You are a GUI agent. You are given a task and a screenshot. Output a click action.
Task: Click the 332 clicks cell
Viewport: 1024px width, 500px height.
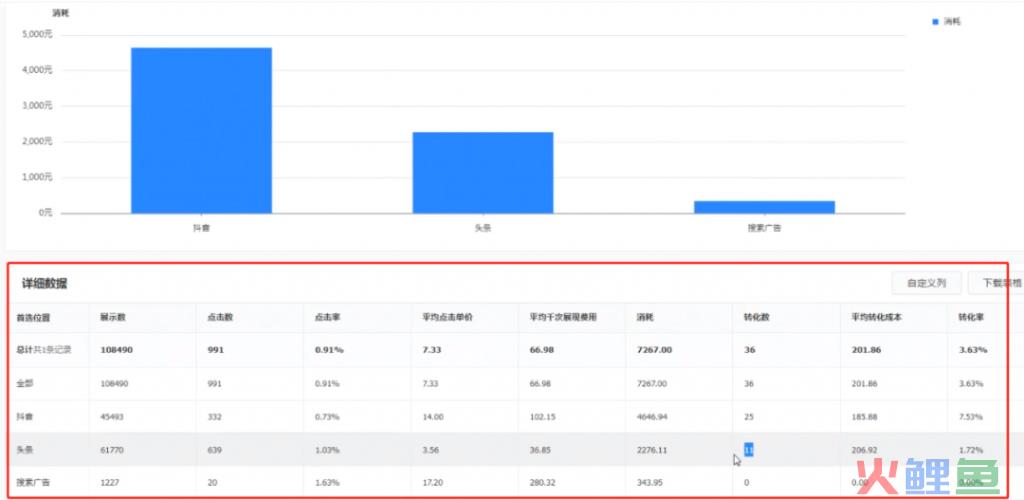click(x=214, y=417)
